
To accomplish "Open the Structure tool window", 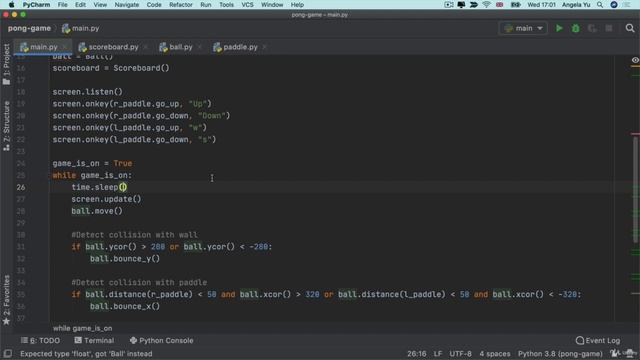I will pyautogui.click(x=6, y=126).
